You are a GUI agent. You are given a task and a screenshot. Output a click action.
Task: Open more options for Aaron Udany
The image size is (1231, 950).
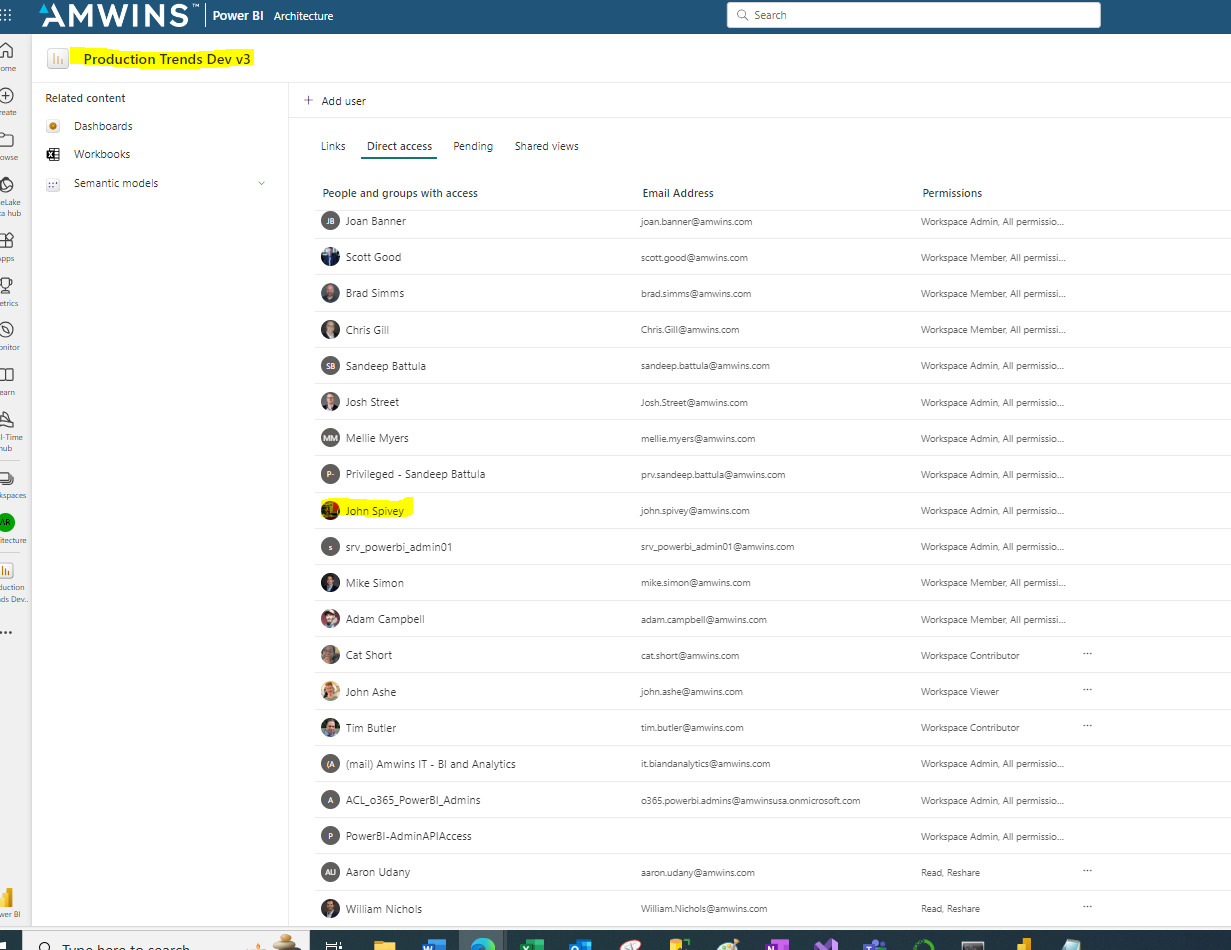[1087, 870]
